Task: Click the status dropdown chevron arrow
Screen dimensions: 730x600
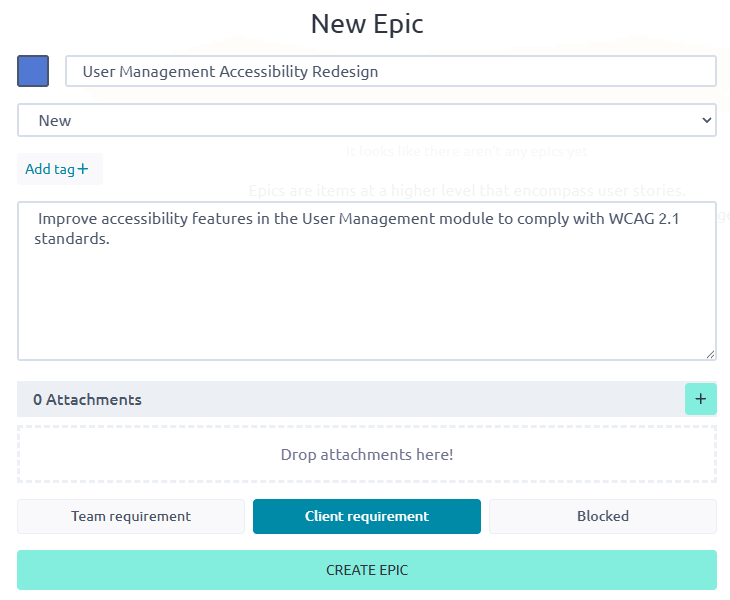Action: (x=707, y=120)
